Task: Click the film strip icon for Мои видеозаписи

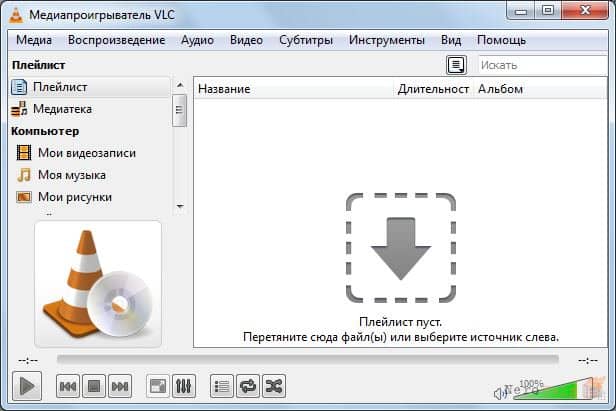Action: 24,152
